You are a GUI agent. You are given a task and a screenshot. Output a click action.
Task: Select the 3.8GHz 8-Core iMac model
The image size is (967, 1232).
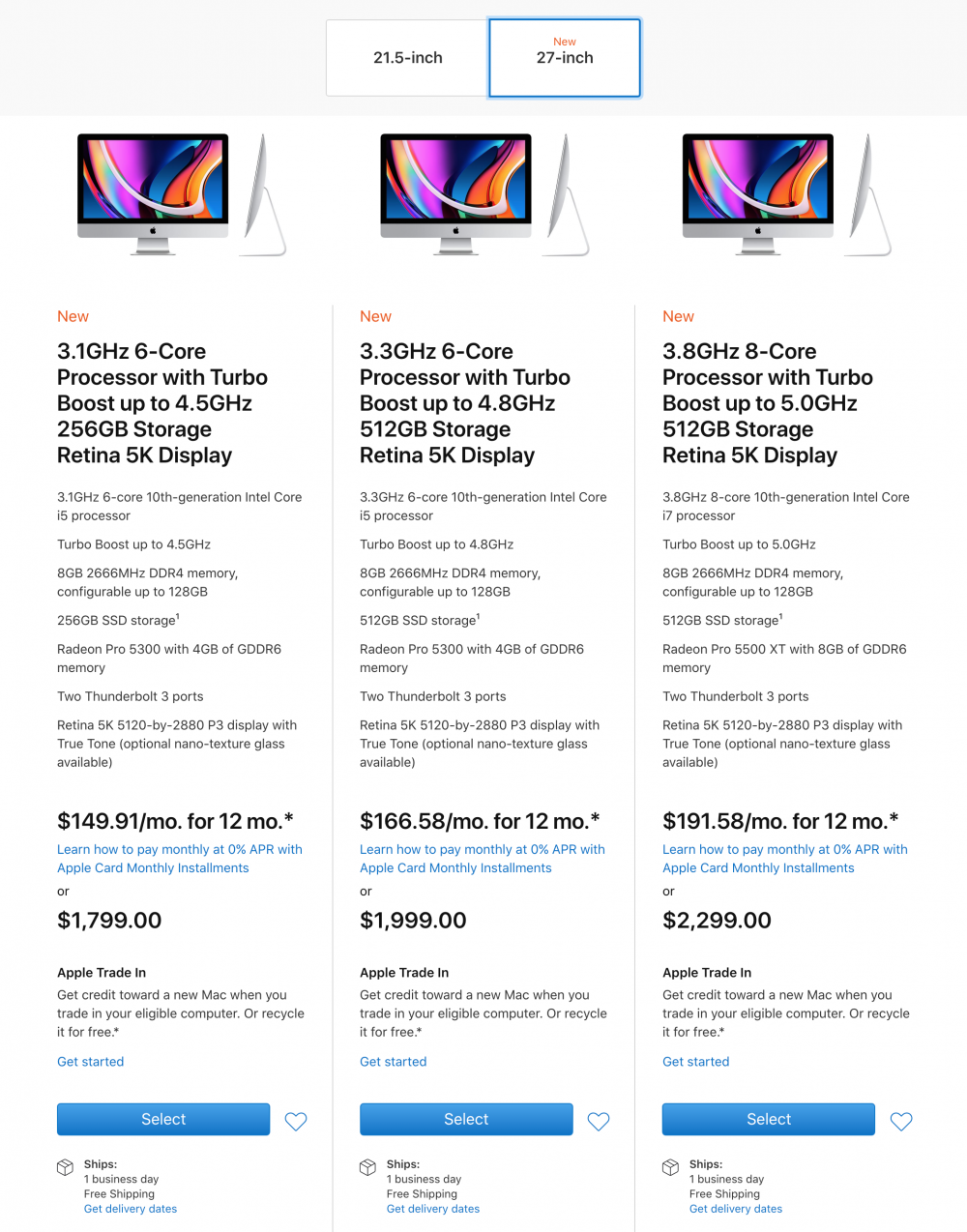coord(768,1119)
